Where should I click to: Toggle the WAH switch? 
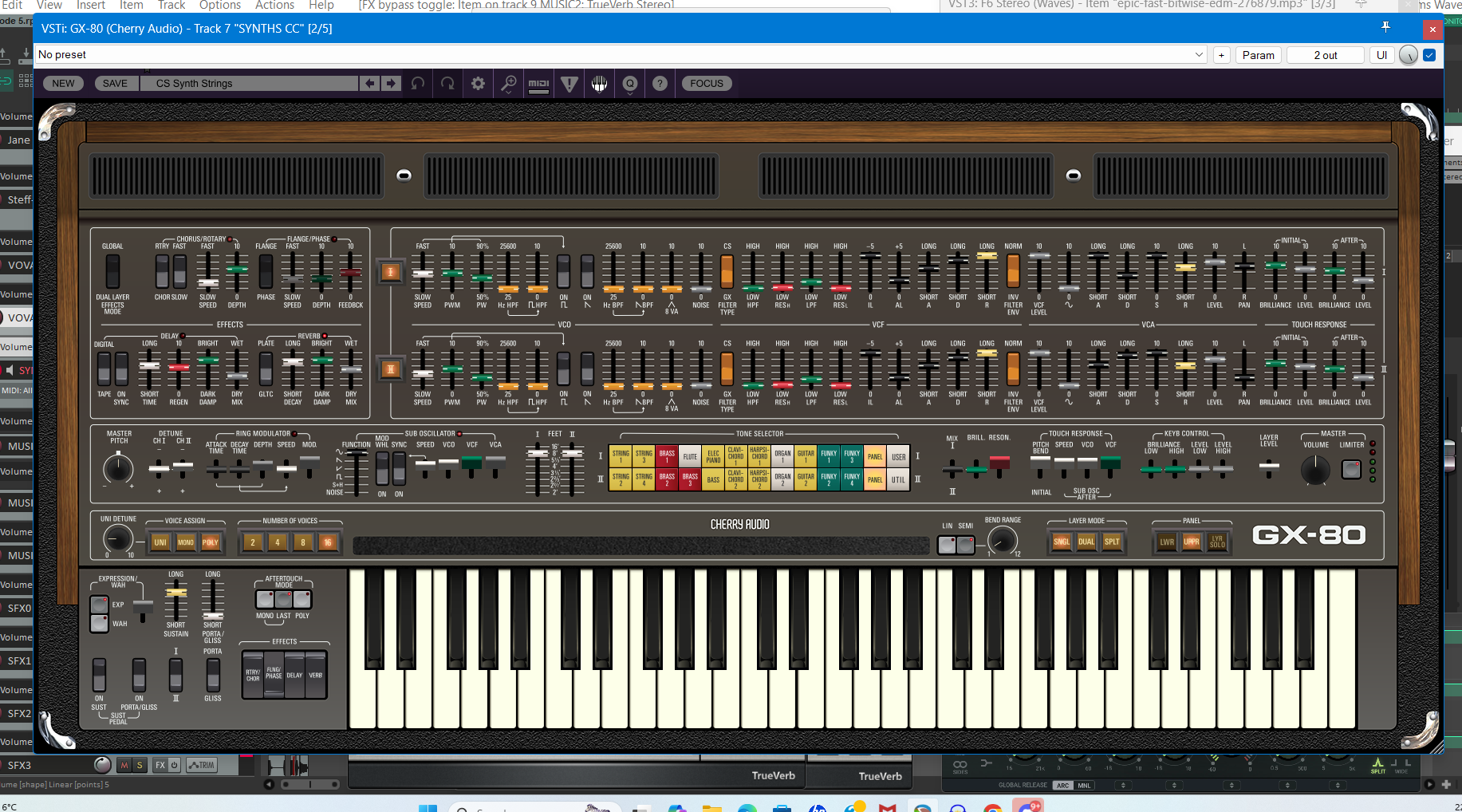[99, 623]
